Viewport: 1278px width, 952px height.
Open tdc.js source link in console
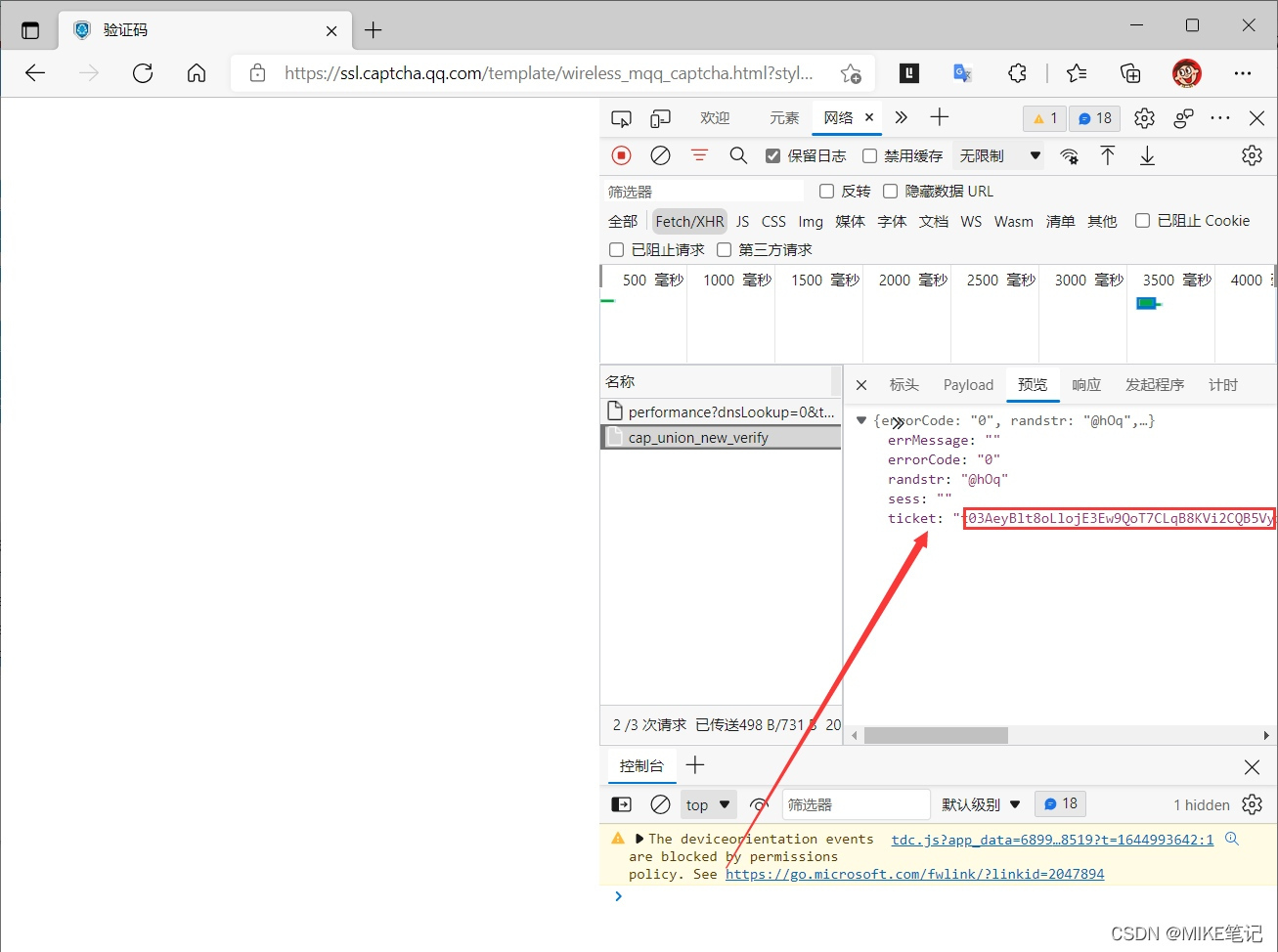click(x=1052, y=839)
